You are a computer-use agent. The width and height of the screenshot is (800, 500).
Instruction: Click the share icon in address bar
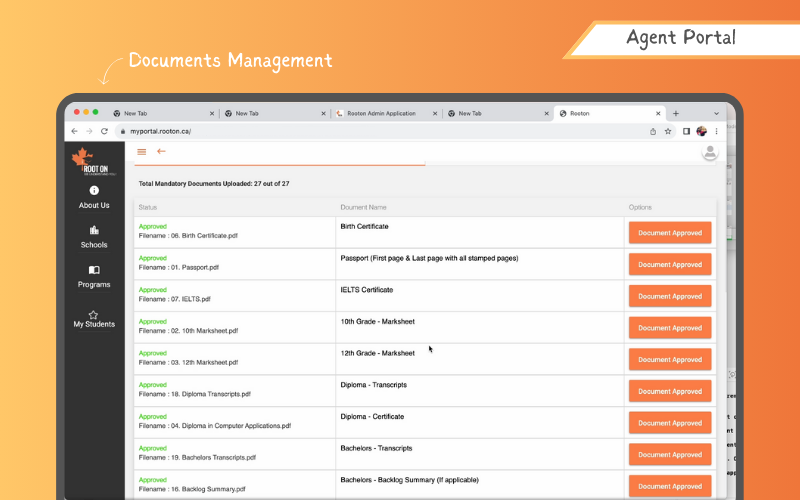(653, 132)
